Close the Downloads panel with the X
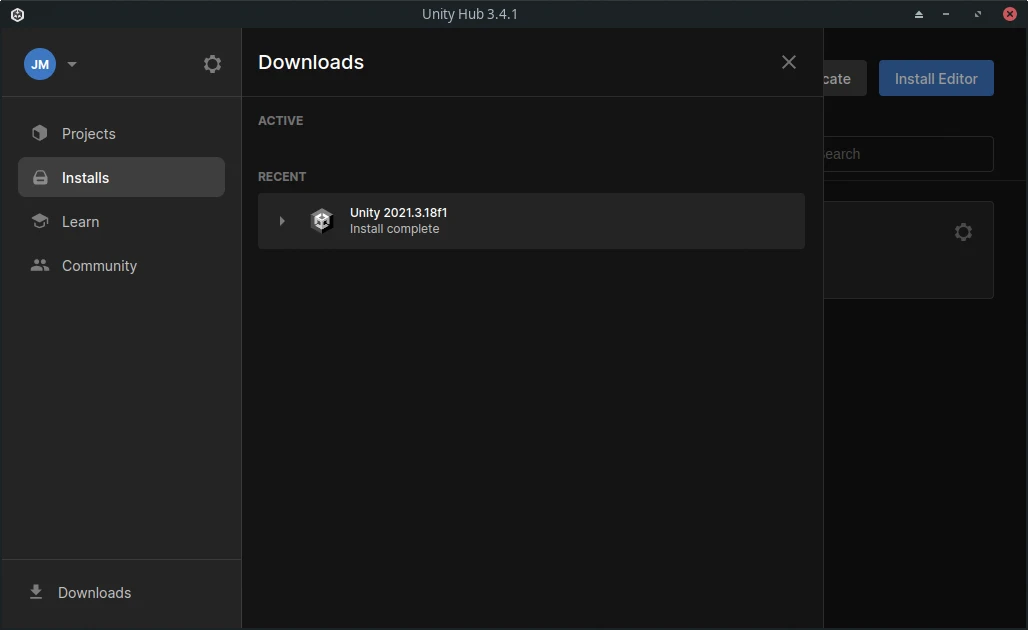The height and width of the screenshot is (630, 1028). pos(789,62)
